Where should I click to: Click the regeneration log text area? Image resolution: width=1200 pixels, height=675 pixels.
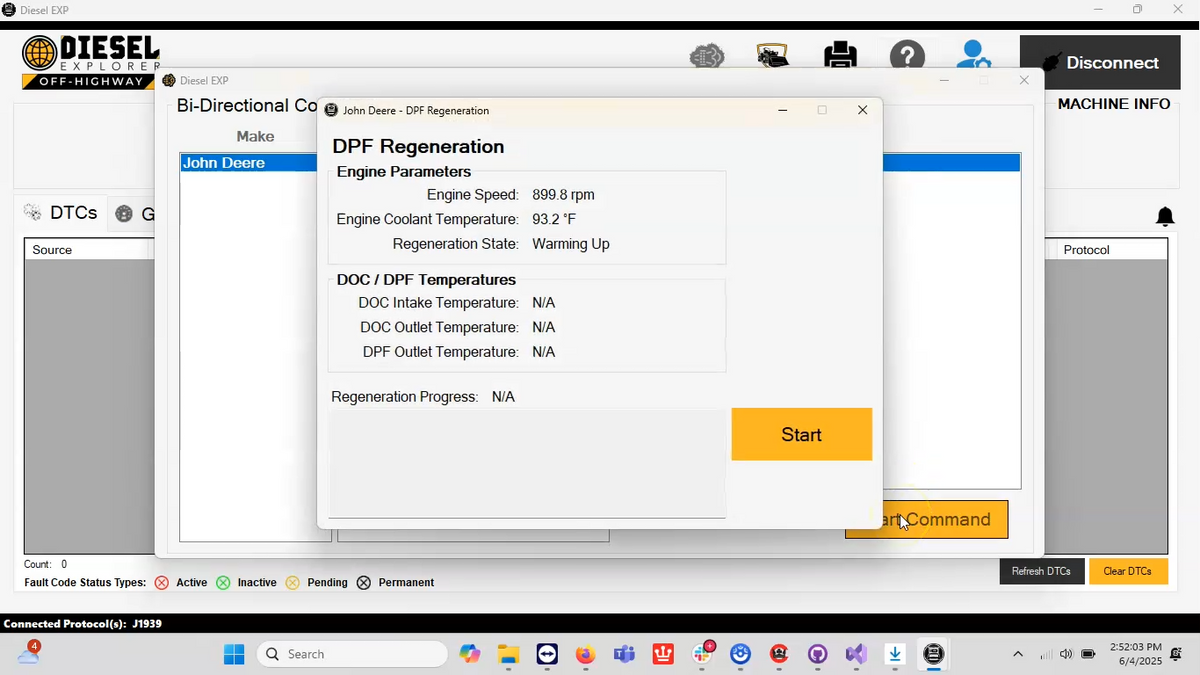click(x=527, y=464)
